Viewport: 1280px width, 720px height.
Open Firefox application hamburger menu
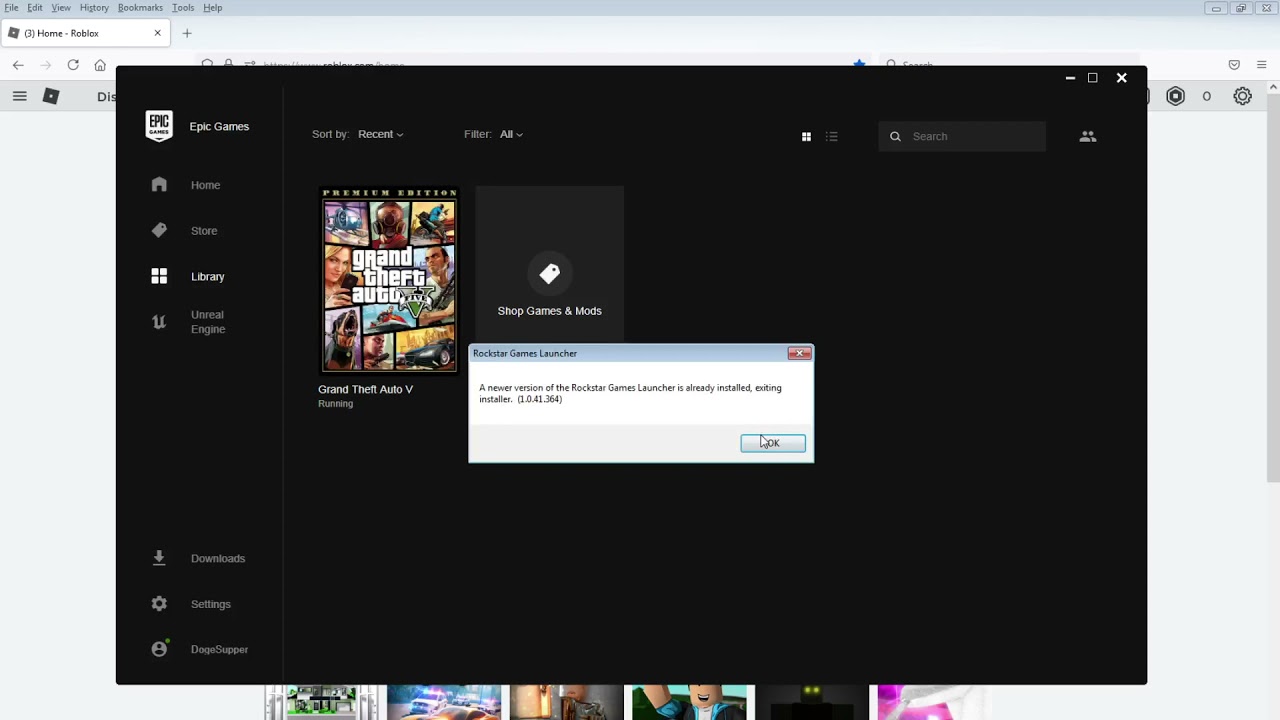pyautogui.click(x=1261, y=65)
